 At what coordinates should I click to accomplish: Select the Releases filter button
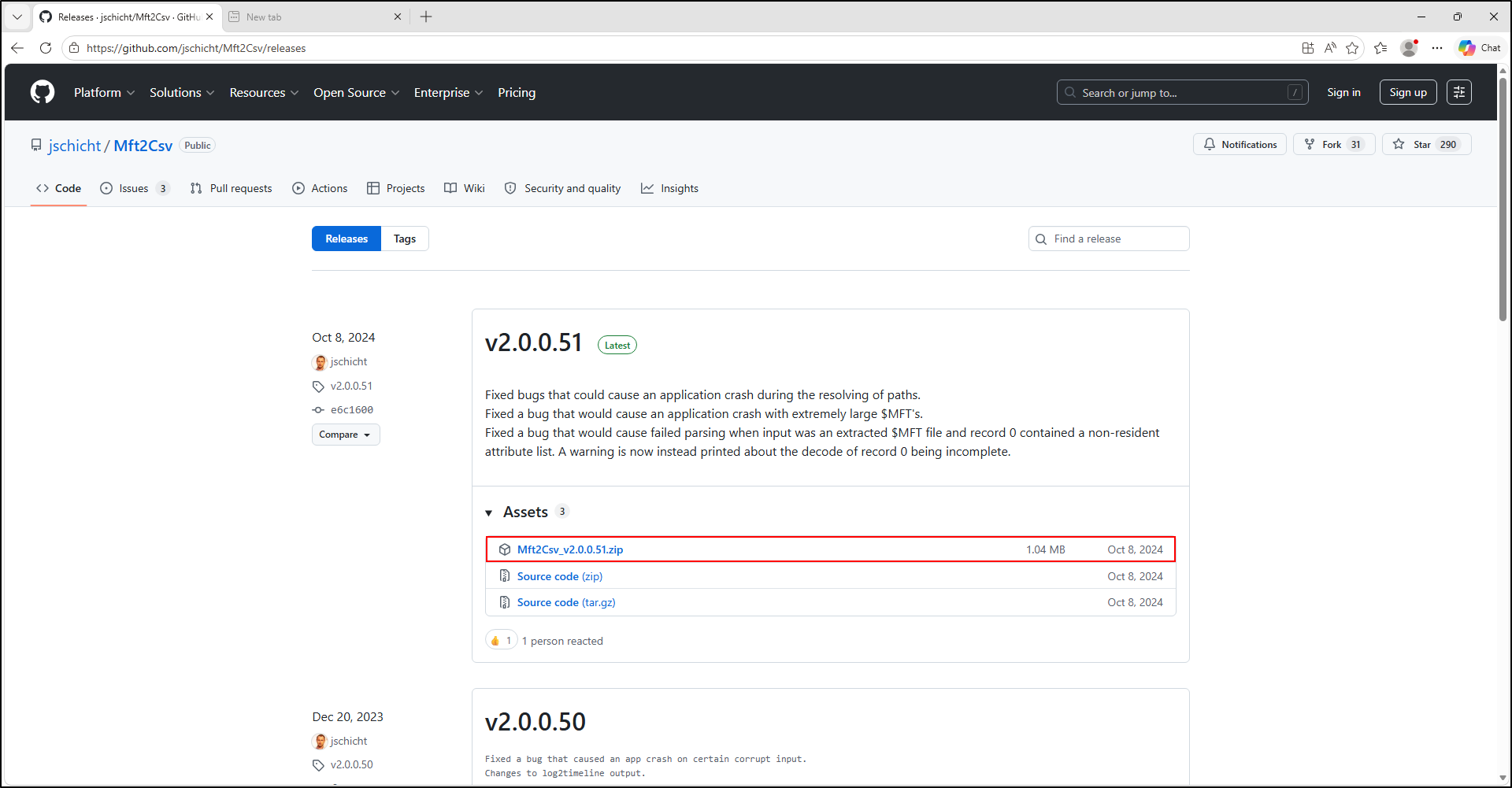pos(346,239)
